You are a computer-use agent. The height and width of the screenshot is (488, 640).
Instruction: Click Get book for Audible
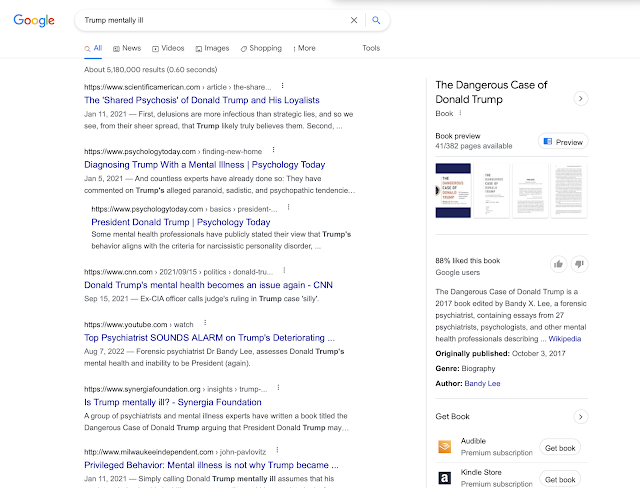click(x=560, y=448)
